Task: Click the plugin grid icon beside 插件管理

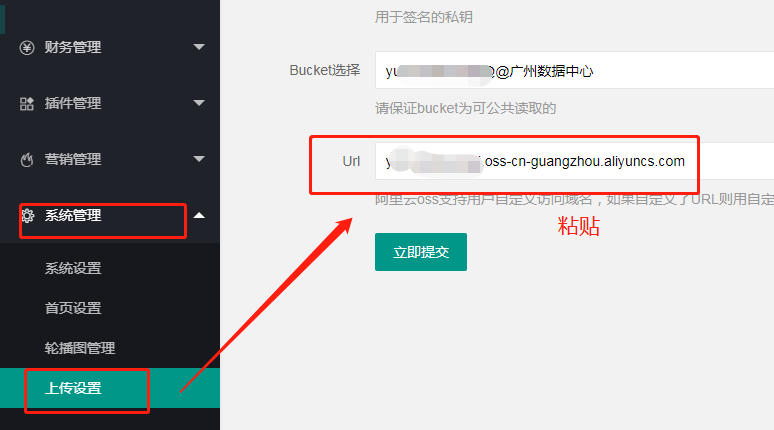Action: tap(27, 104)
